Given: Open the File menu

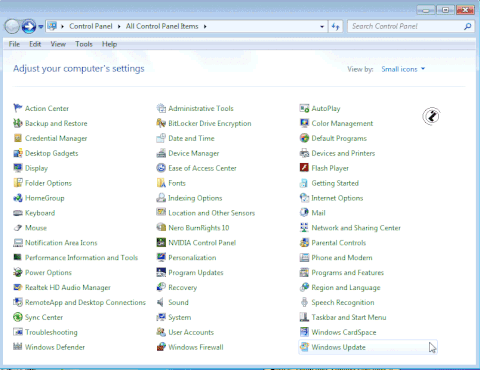Looking at the screenshot, I should point(14,44).
